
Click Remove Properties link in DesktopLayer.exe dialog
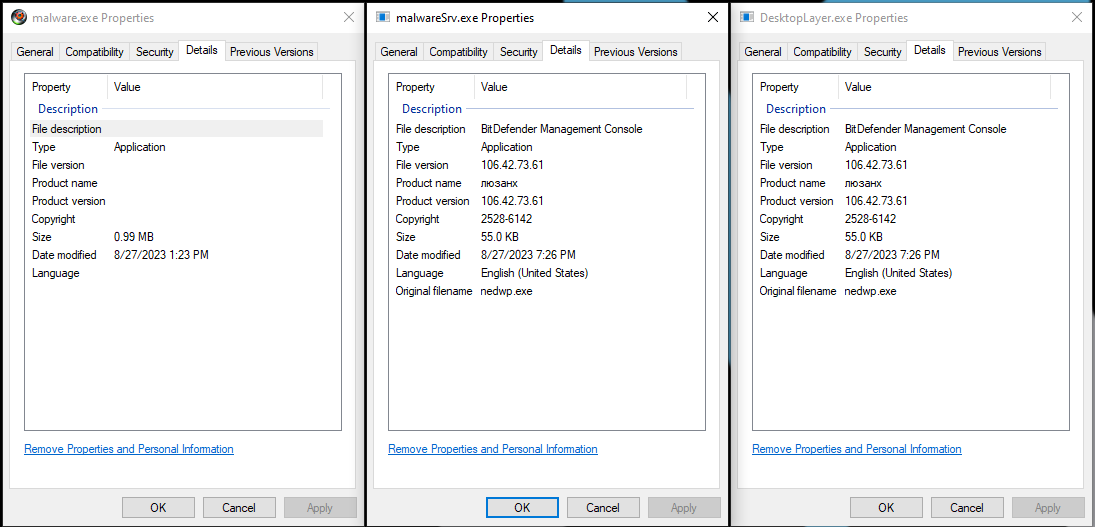857,450
